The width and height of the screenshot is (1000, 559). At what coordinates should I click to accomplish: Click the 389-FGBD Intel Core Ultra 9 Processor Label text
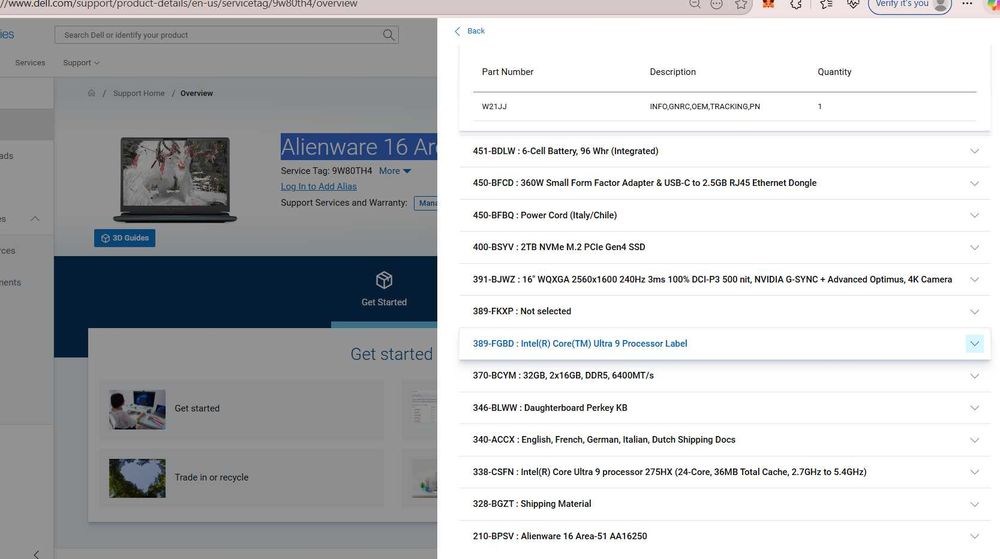pos(580,344)
